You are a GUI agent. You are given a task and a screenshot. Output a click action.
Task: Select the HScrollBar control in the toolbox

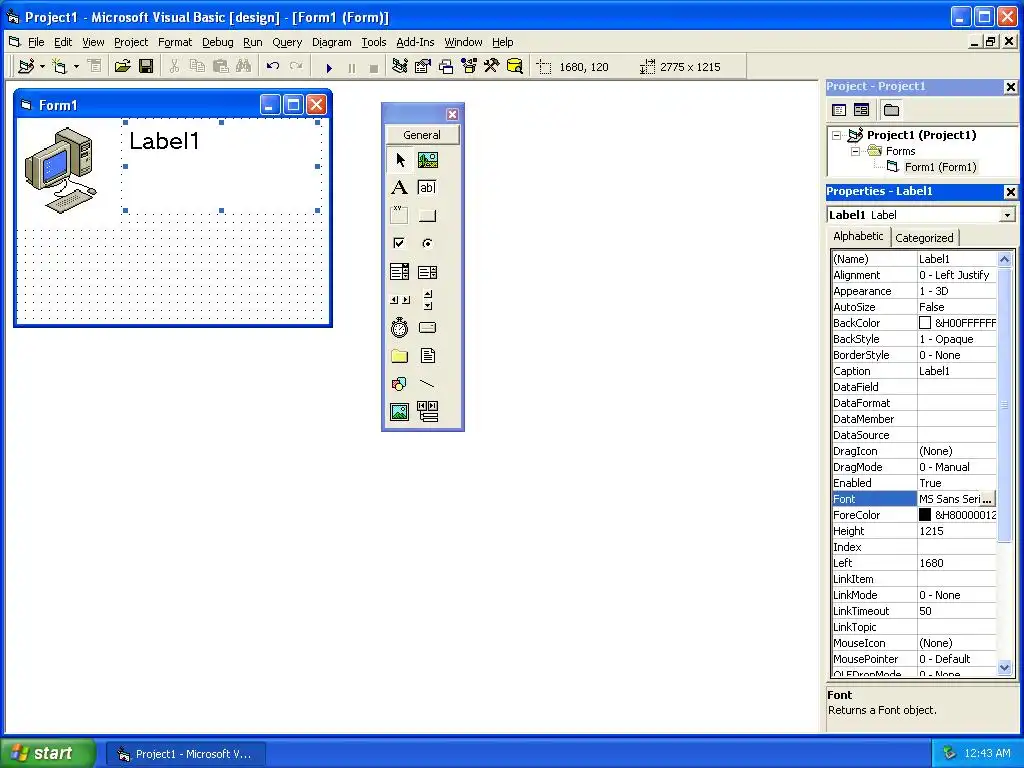[400, 300]
